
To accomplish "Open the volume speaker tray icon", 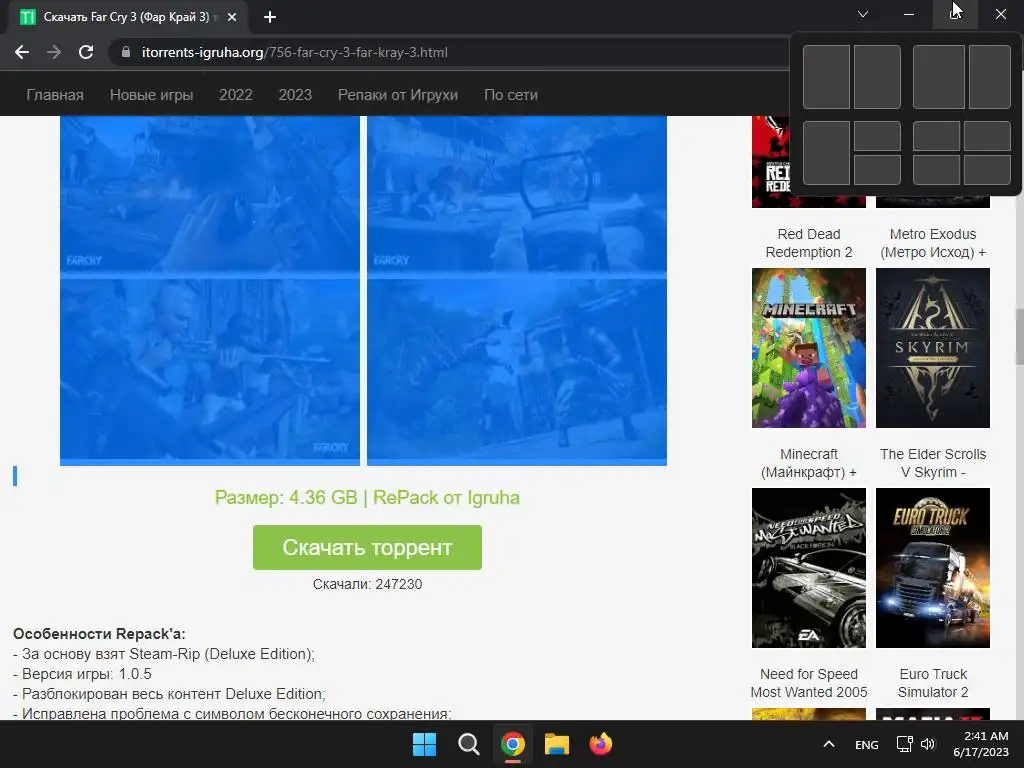I will click(928, 744).
